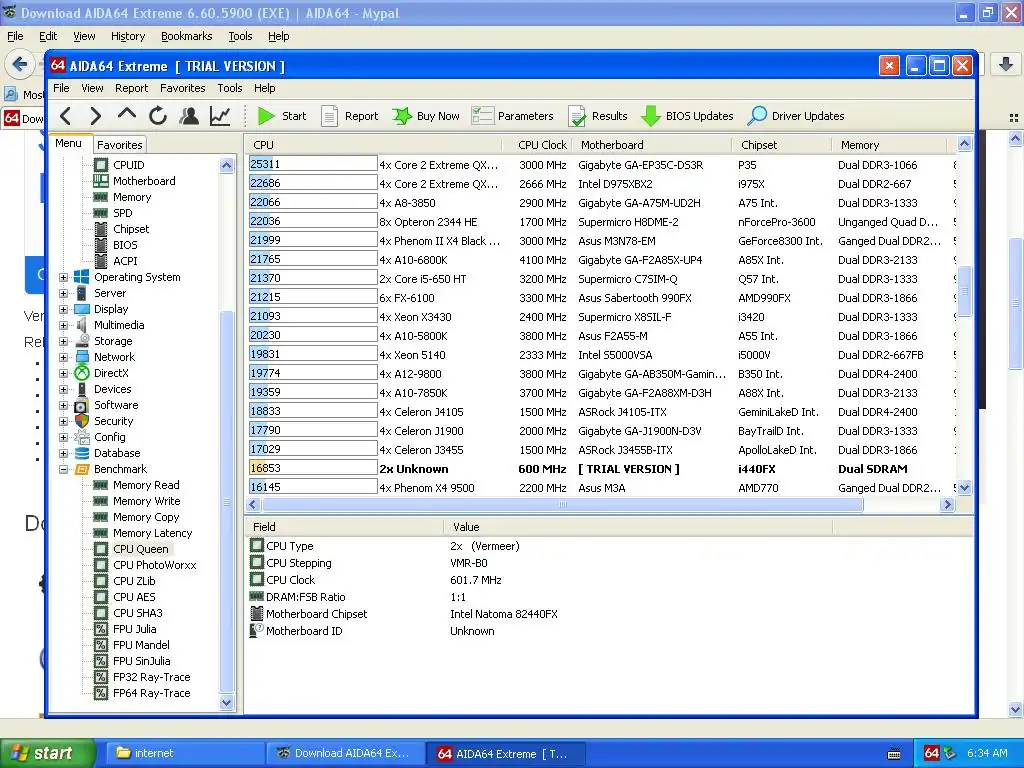Open Parameters from the toolbar
Image resolution: width=1024 pixels, height=768 pixels.
tap(513, 116)
